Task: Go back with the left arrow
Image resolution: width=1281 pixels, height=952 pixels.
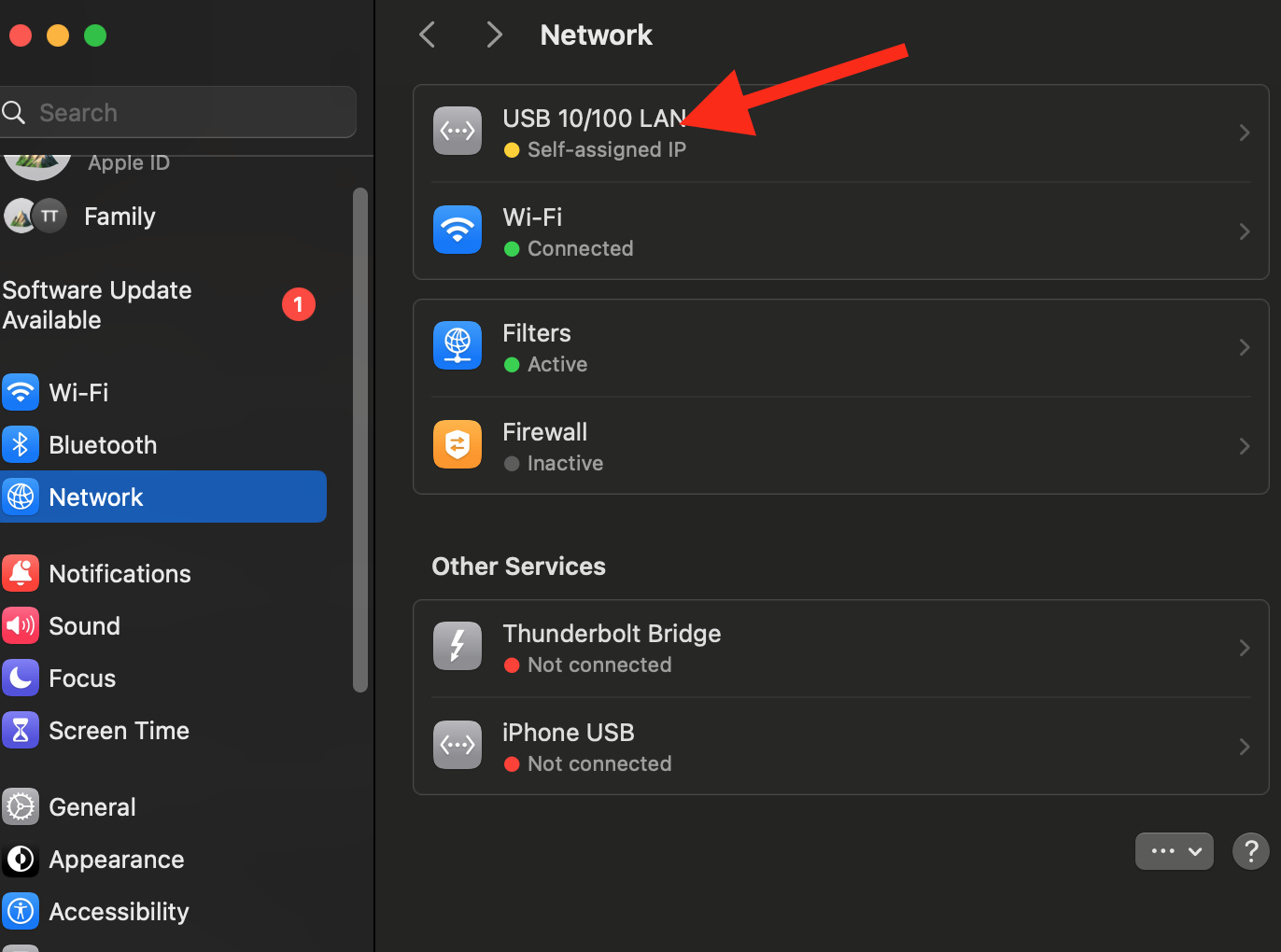Action: click(428, 35)
